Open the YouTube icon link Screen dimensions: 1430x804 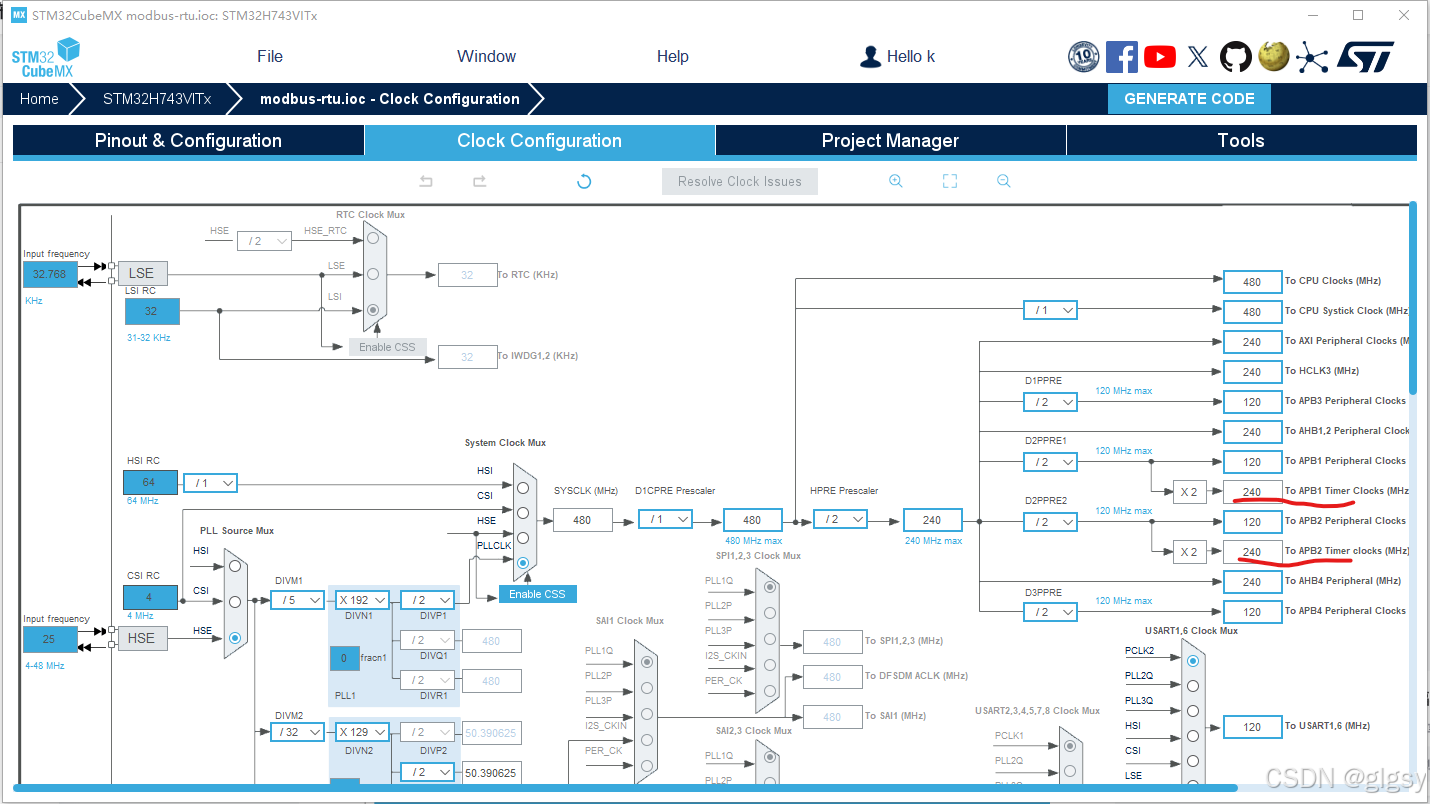click(x=1160, y=57)
